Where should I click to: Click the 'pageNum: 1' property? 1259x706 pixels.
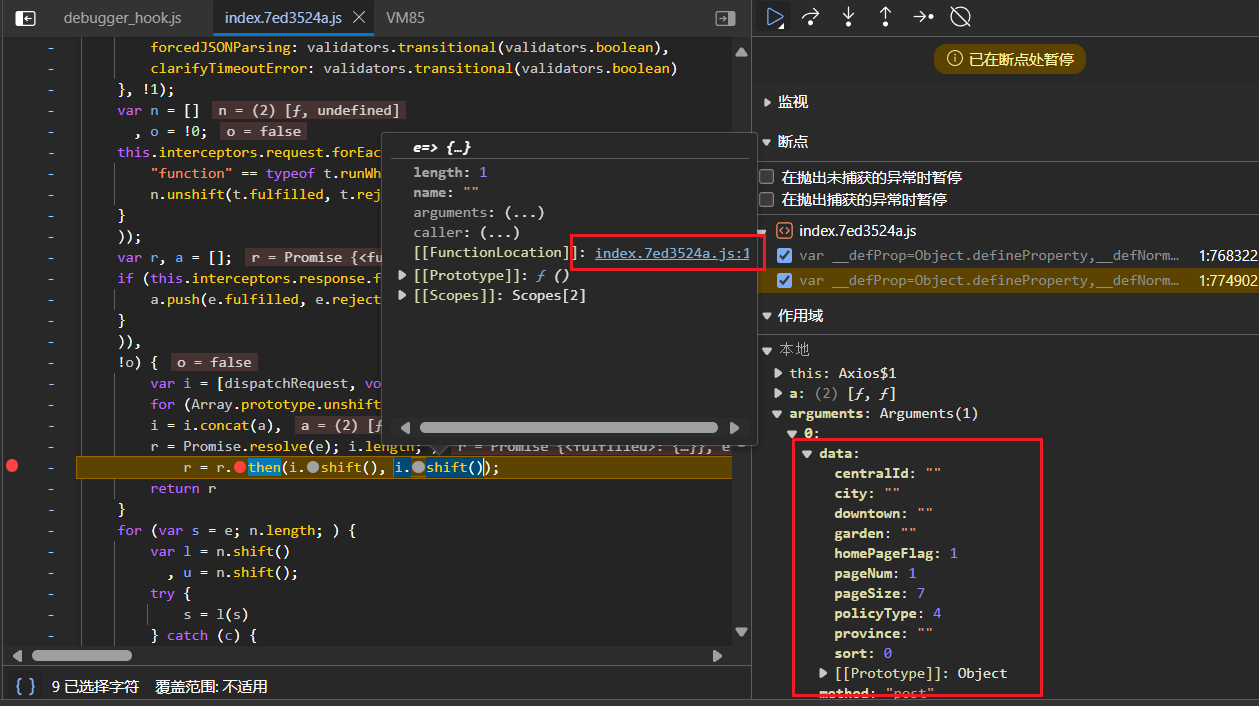click(x=876, y=573)
